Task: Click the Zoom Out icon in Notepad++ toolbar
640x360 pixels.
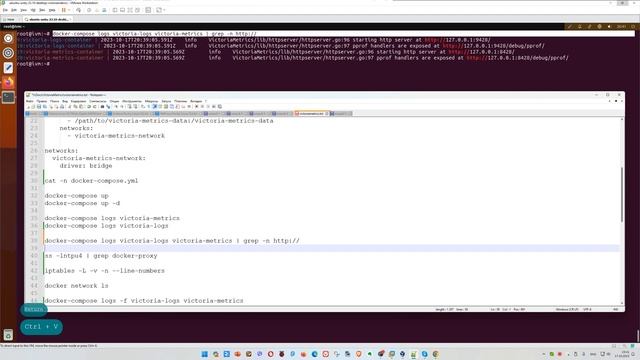Action: click(122, 107)
